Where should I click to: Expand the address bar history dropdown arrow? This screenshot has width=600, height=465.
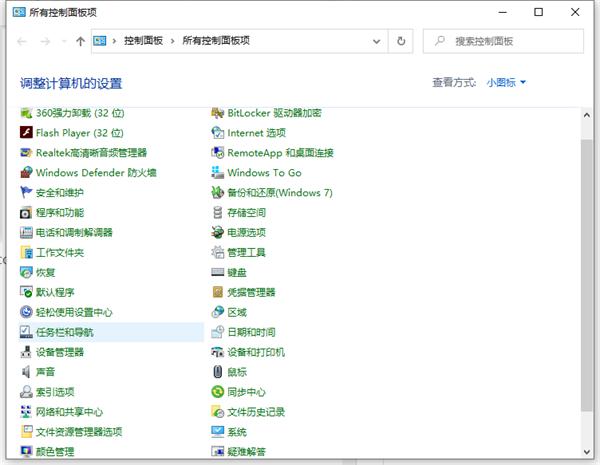pos(377,41)
